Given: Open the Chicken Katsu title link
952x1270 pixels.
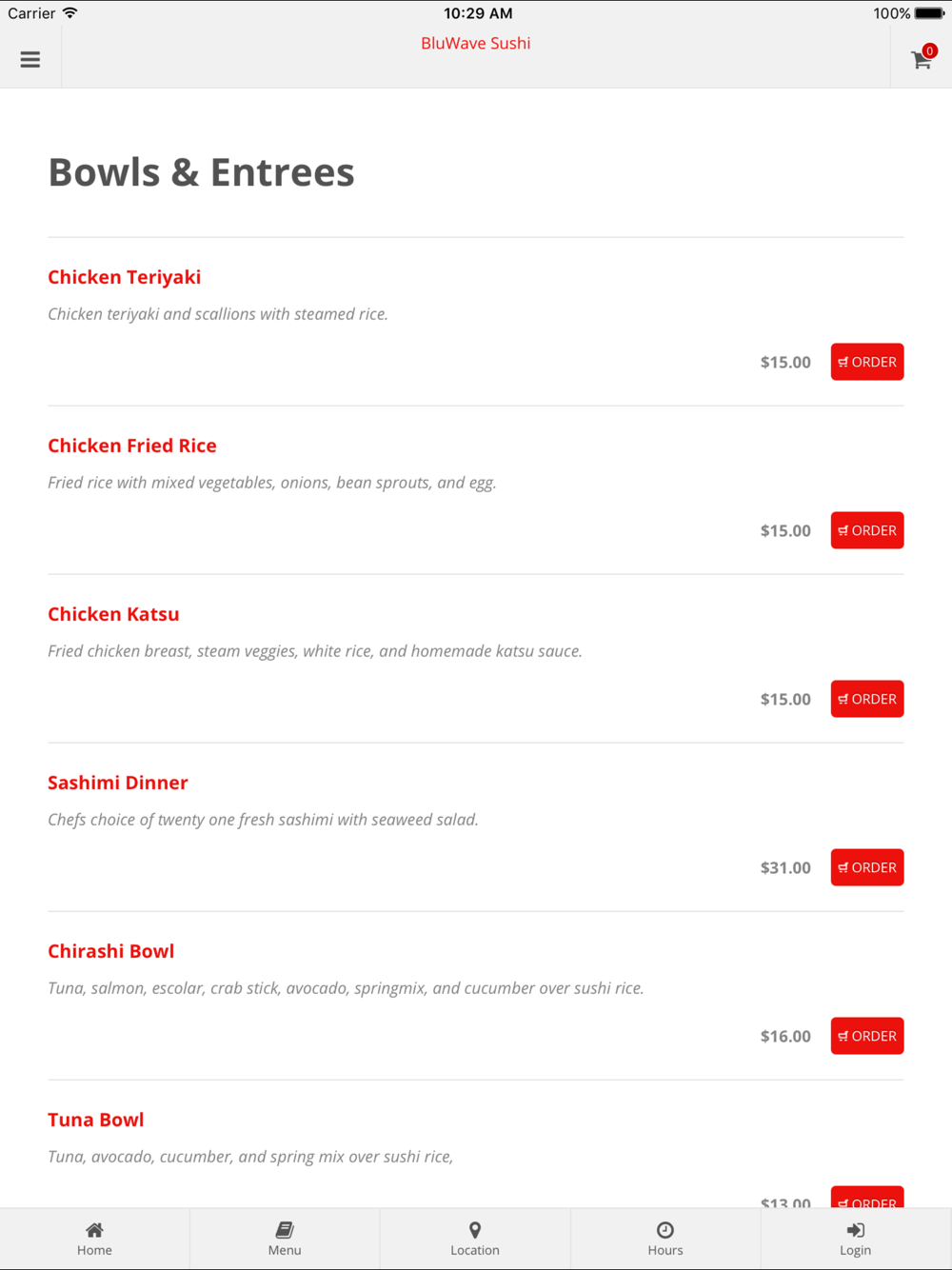Looking at the screenshot, I should [x=113, y=614].
